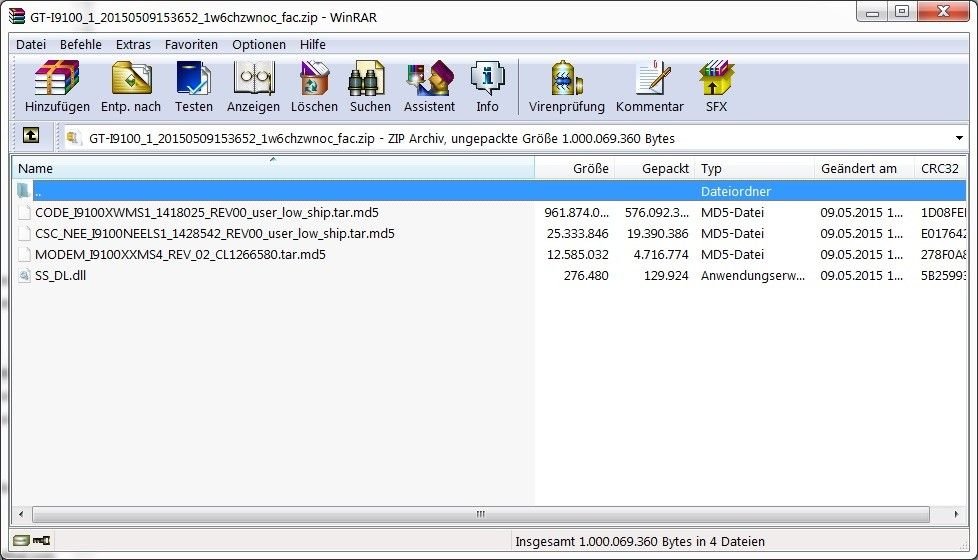This screenshot has height=560, width=978.
Task: Click CRC32 value 5B2599
Action: pyautogui.click(x=943, y=276)
